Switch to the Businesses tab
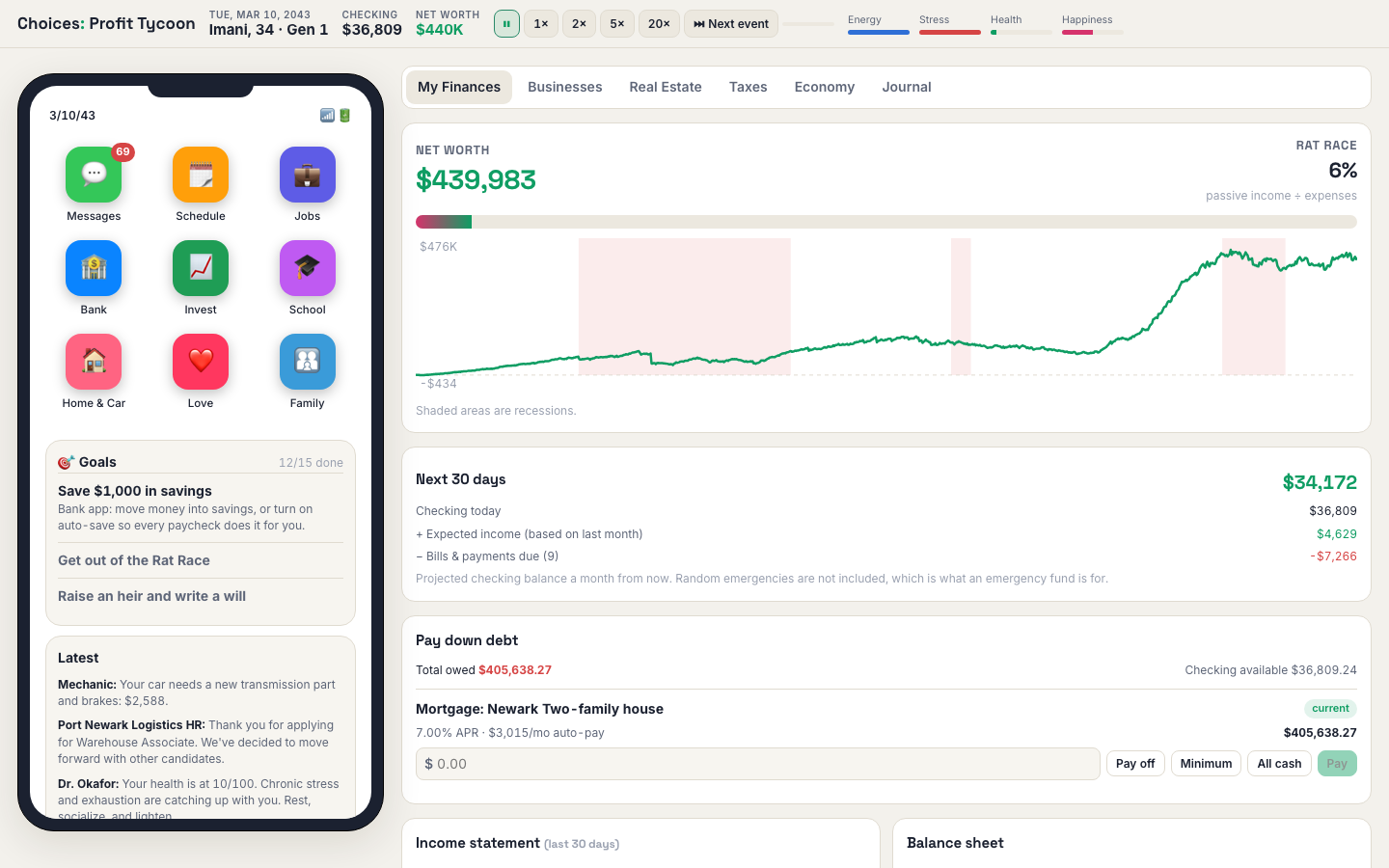This screenshot has height=868, width=1389. coord(565,87)
